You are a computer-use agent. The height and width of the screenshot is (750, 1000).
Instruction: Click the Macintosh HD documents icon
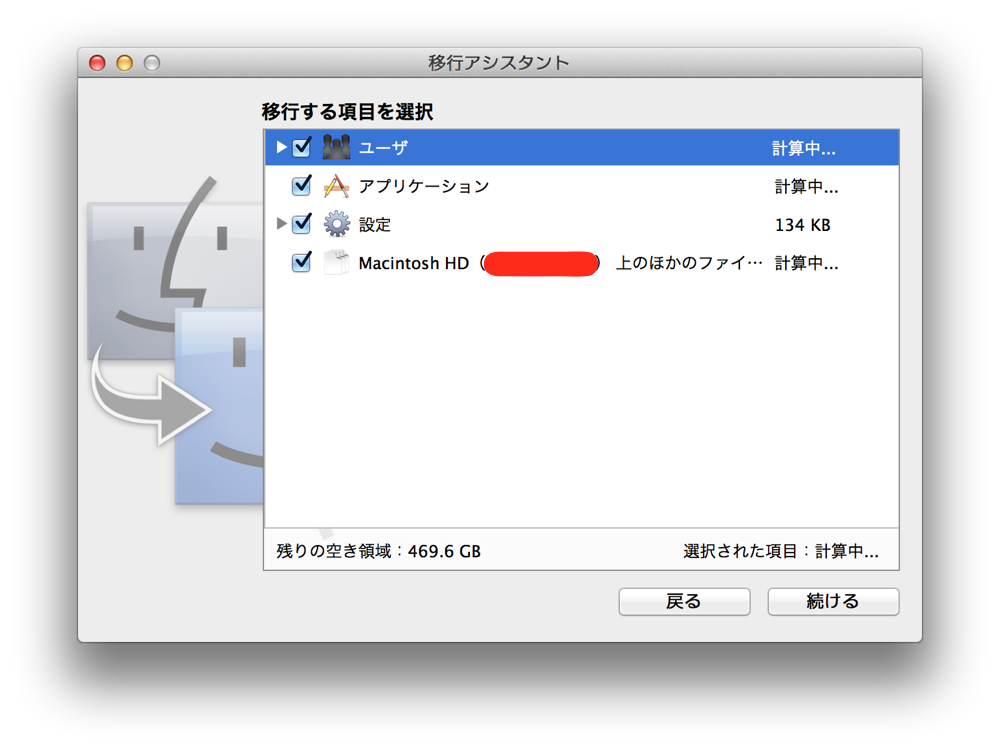(x=336, y=262)
